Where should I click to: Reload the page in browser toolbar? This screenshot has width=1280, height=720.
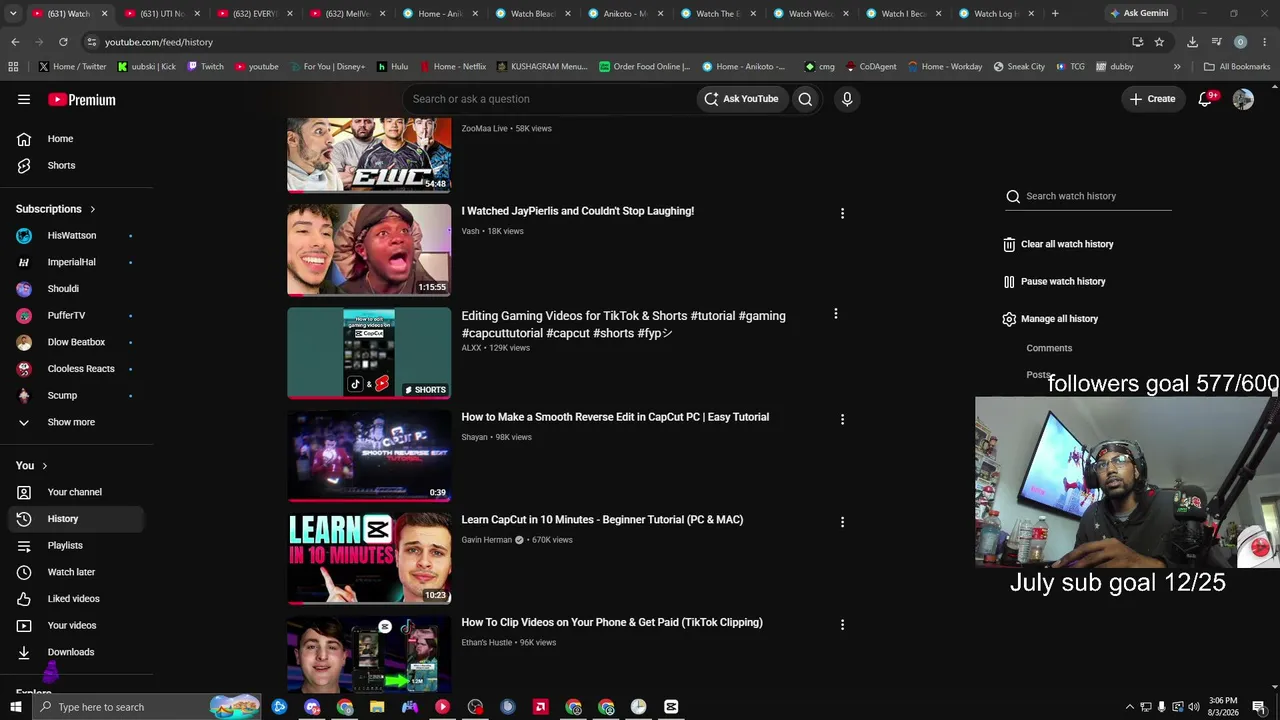(x=63, y=42)
